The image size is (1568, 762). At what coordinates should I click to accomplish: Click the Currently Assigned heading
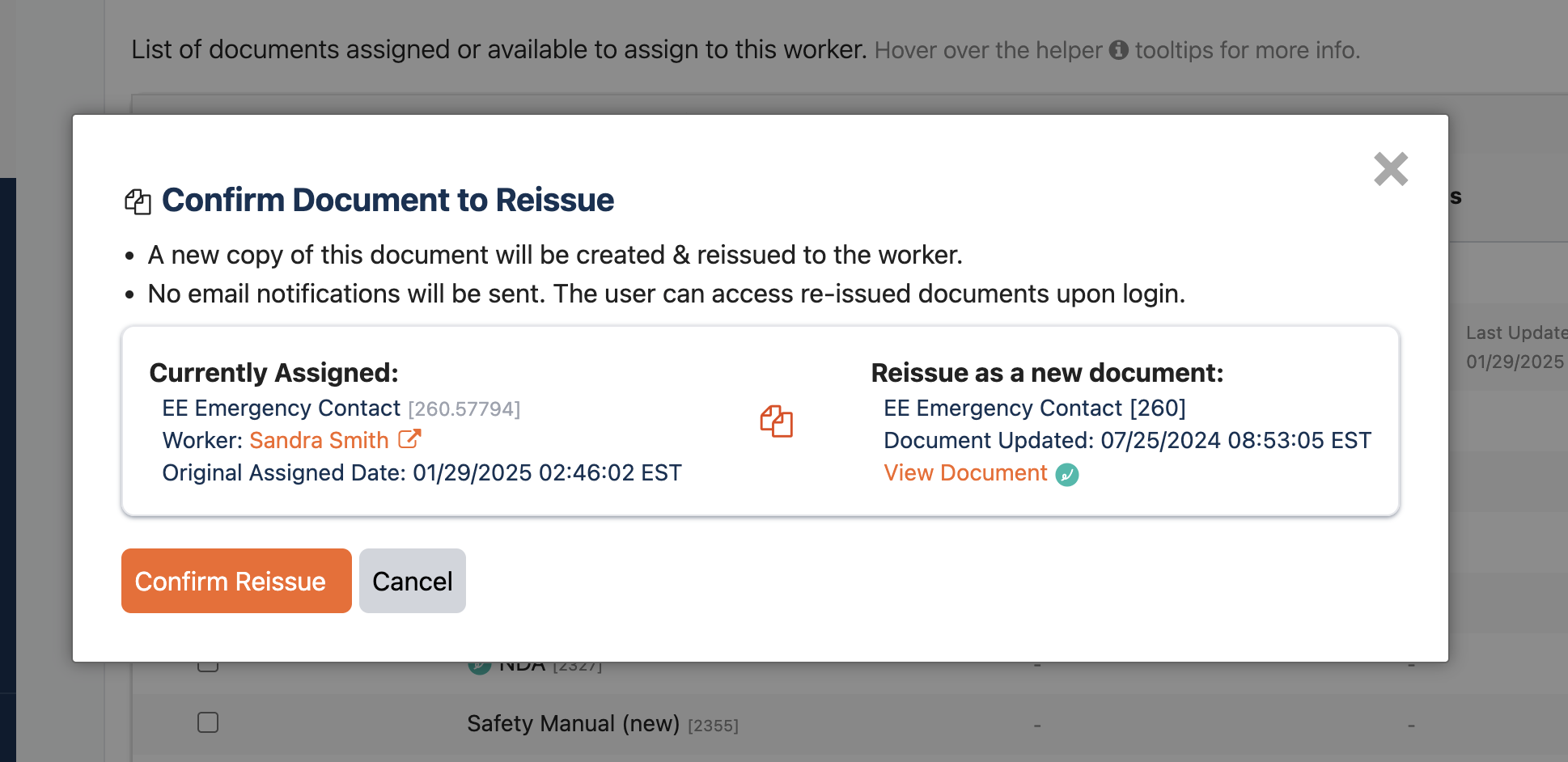[x=273, y=373]
